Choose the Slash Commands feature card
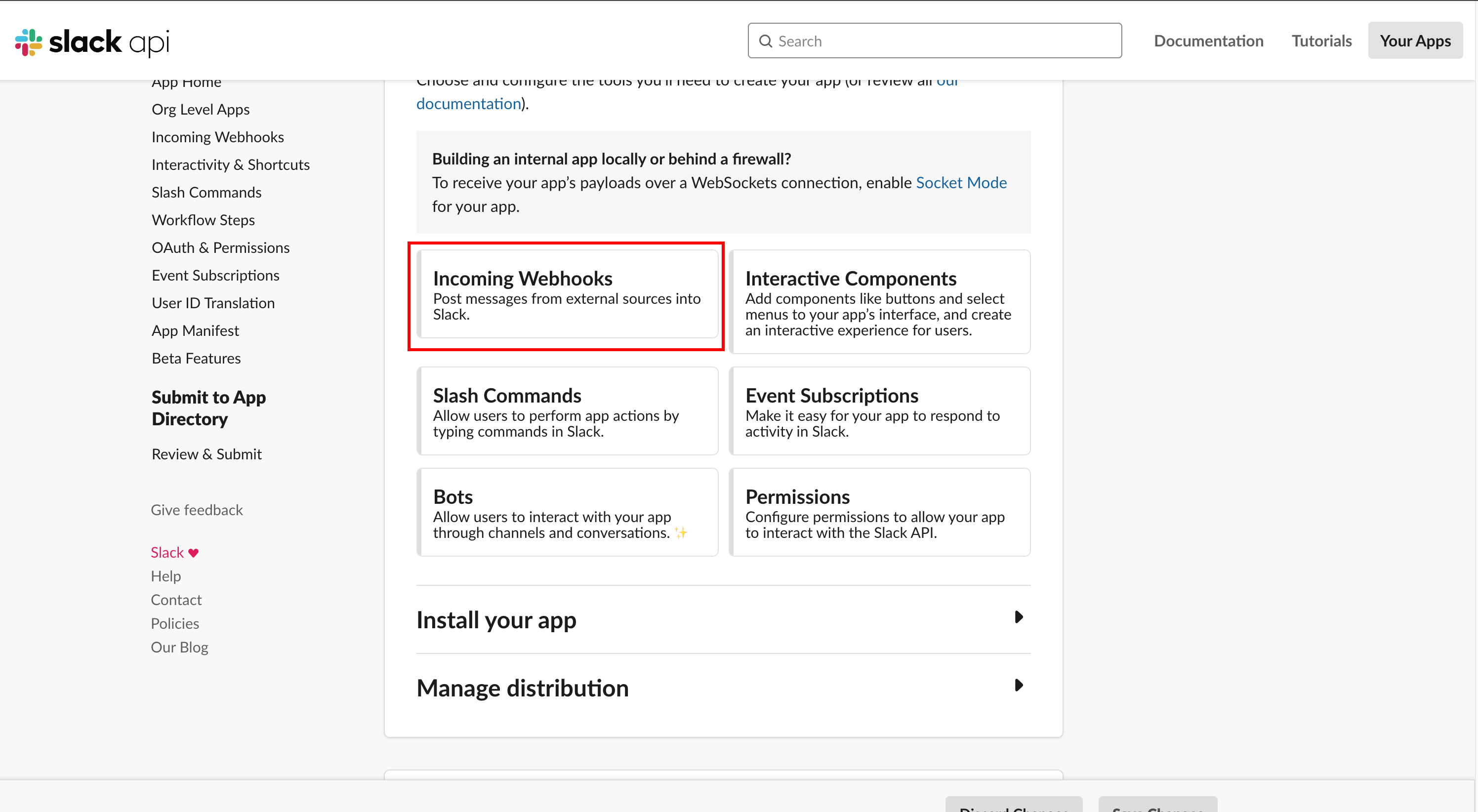This screenshot has width=1478, height=812. [568, 411]
